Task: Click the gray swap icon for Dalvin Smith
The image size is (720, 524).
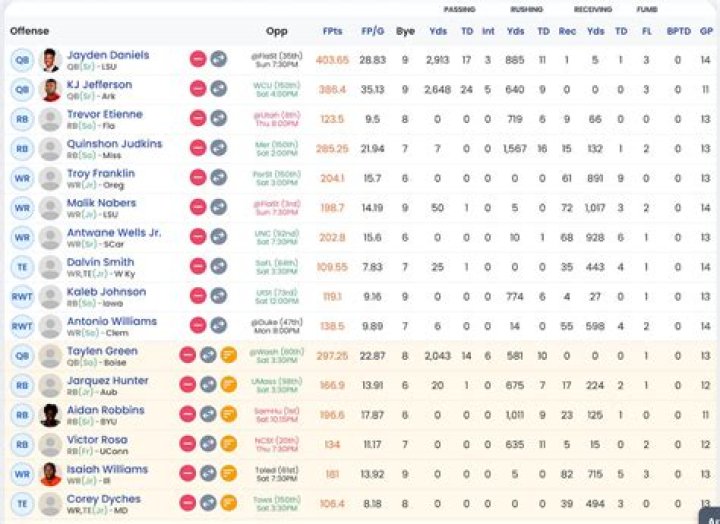Action: pyautogui.click(x=219, y=266)
